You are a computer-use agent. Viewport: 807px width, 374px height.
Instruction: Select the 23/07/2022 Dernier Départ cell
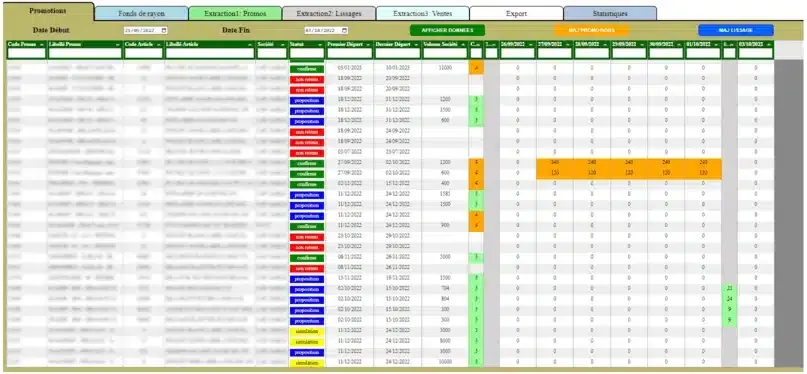(x=397, y=152)
